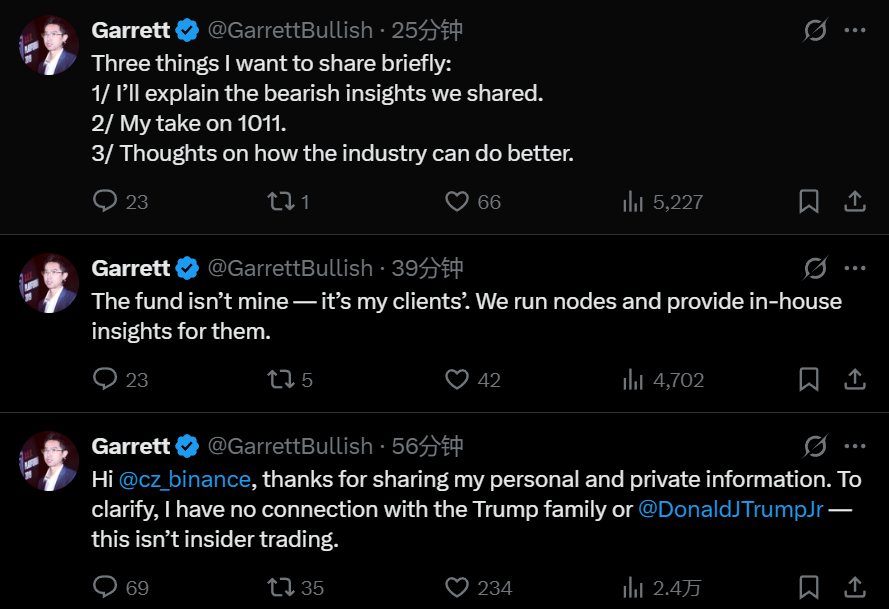Reply to the 'Three things' tweet
This screenshot has width=889, height=609.
[x=106, y=201]
